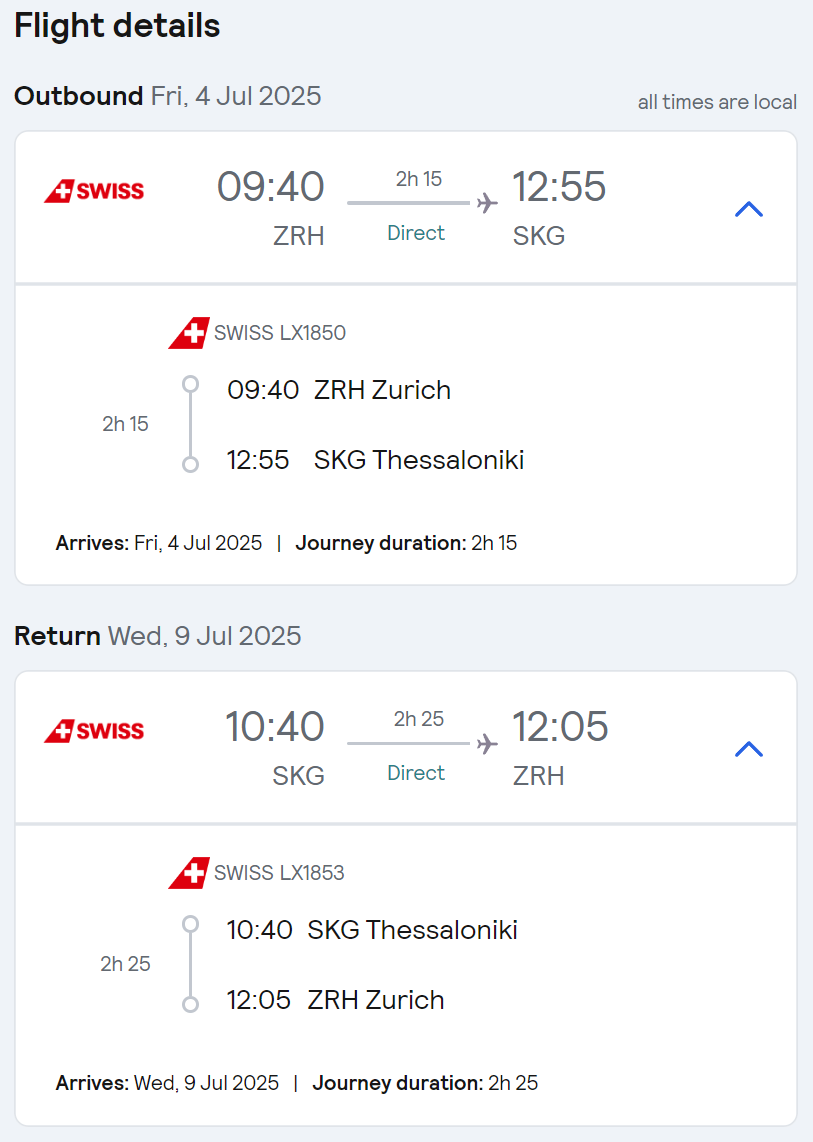Click the airplane icon on return route

pos(487,744)
